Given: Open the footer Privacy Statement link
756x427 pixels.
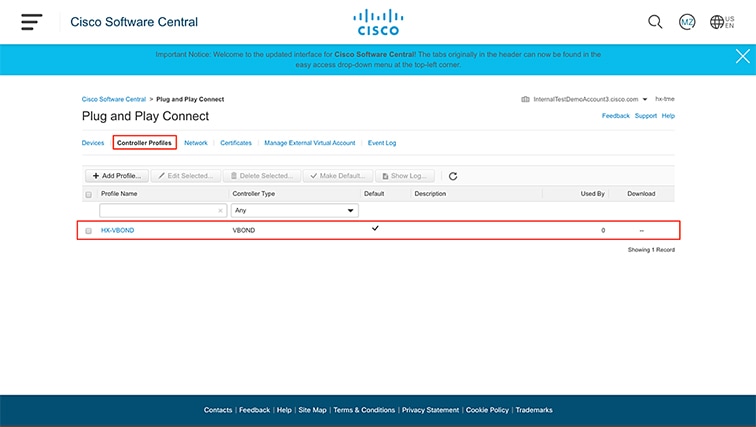Looking at the screenshot, I should click(x=431, y=410).
